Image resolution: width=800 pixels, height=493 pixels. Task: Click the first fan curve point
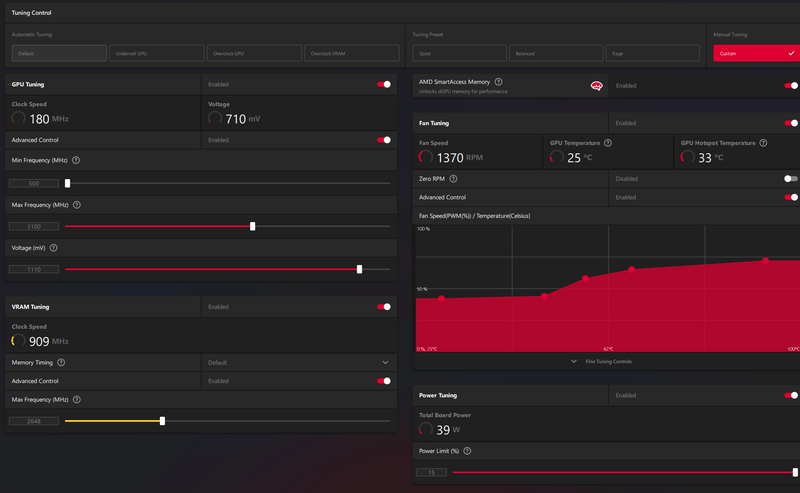click(441, 299)
